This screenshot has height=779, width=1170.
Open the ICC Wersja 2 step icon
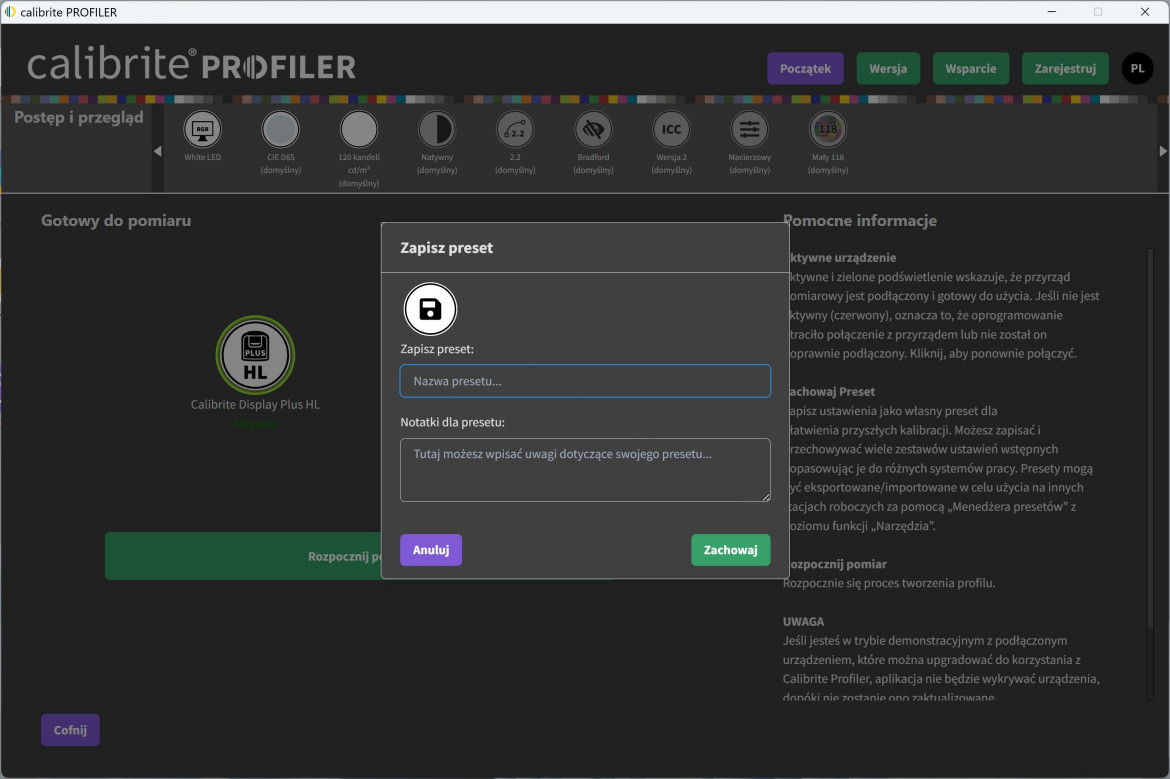tap(672, 130)
